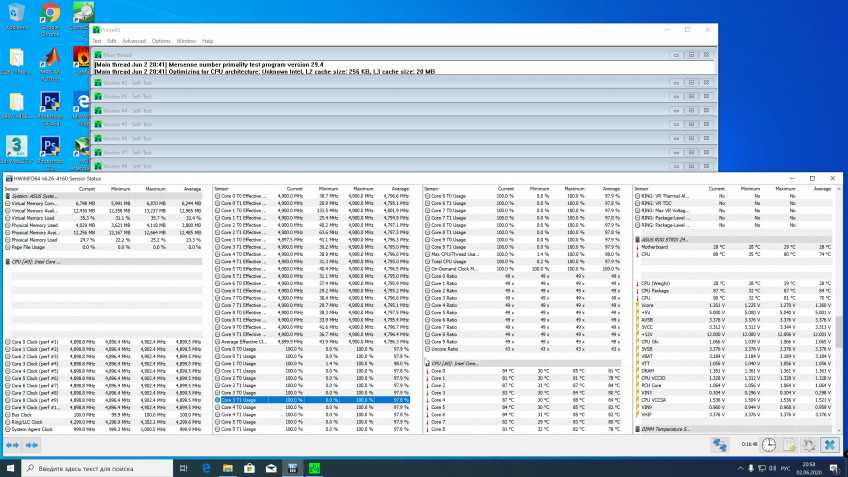Open the Prime95 Test menu
Image resolution: width=848 pixels, height=477 pixels.
[x=97, y=41]
